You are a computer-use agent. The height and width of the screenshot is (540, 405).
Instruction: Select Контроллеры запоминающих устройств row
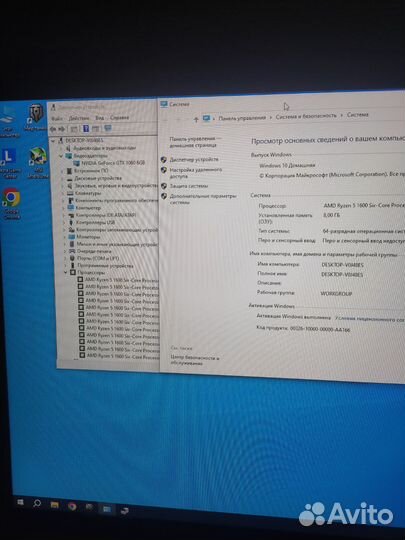pyautogui.click(x=113, y=230)
